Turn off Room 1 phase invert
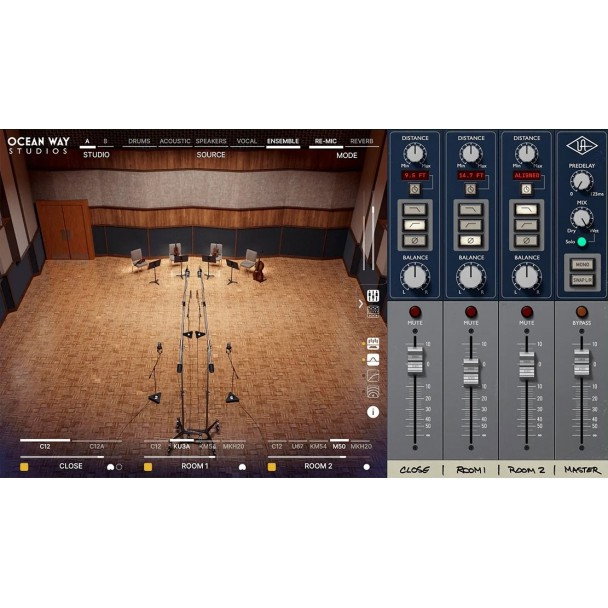Viewport: 608px width, 608px height. 471,240
